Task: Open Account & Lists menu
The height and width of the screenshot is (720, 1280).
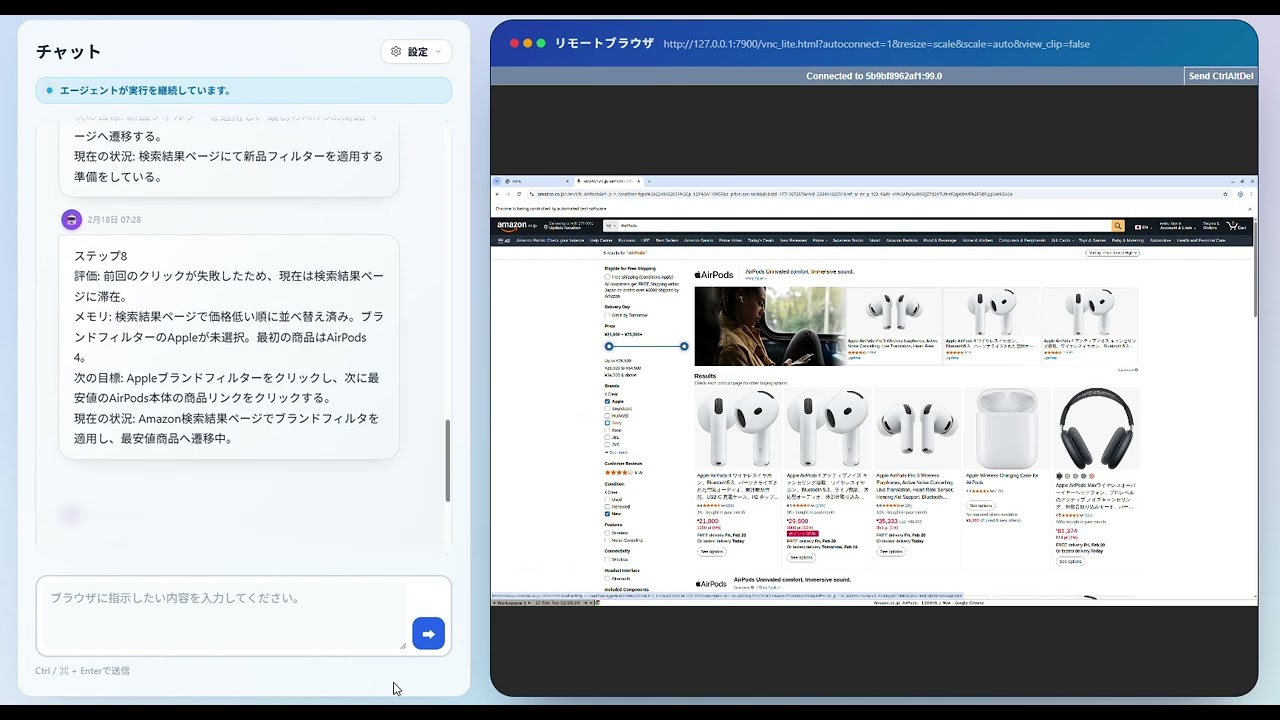Action: [1176, 226]
